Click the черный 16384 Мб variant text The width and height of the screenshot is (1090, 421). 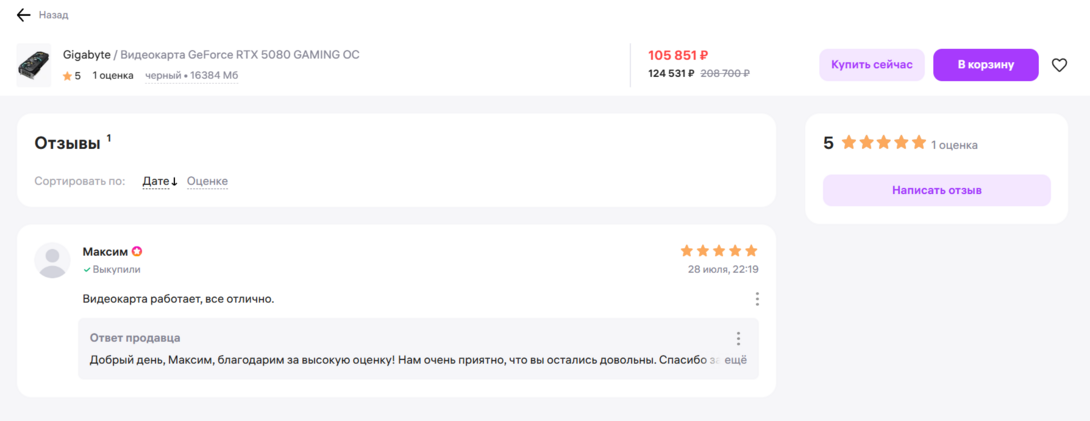click(192, 76)
